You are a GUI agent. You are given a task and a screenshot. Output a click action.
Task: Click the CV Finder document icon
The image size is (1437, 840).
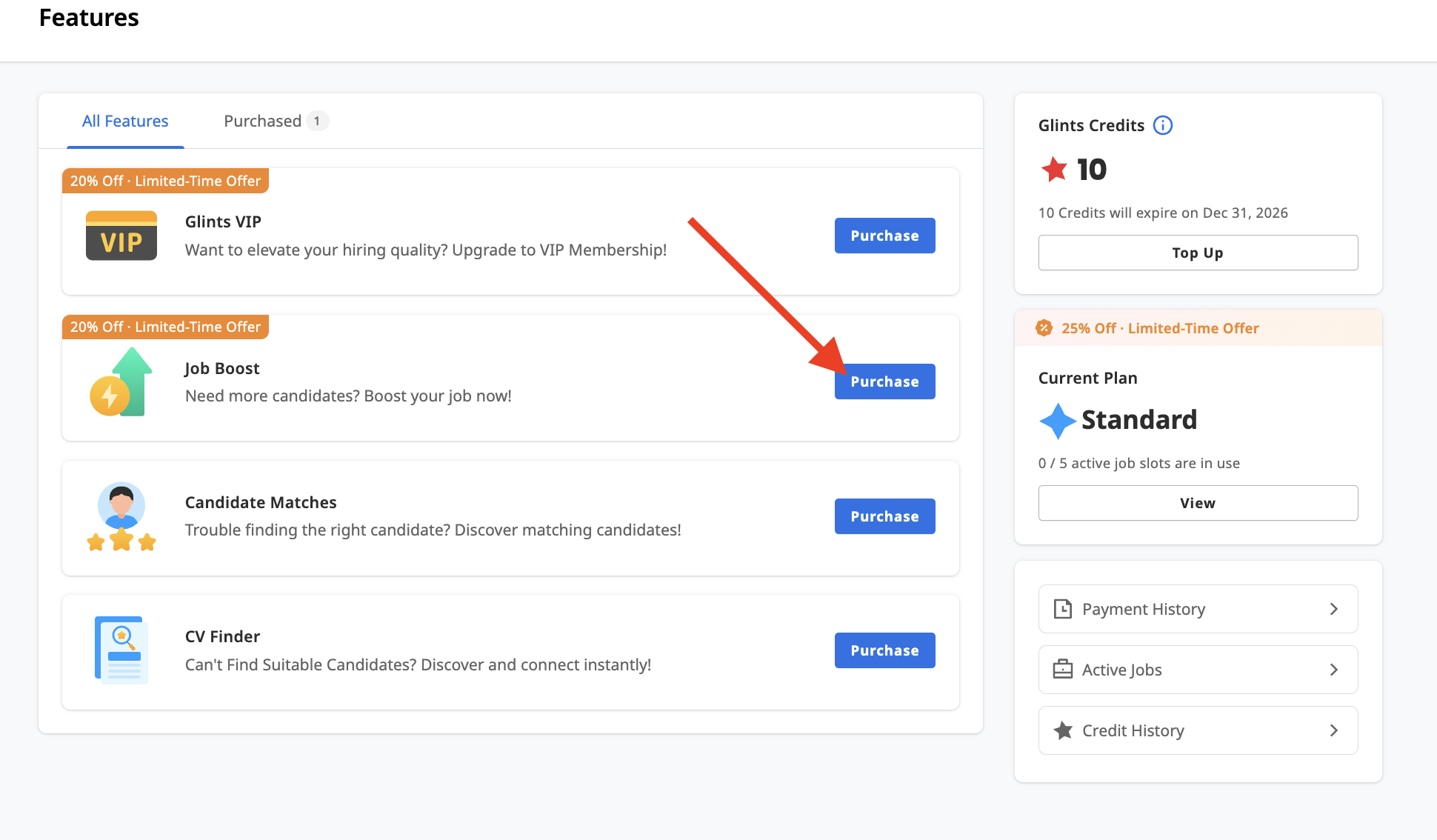[x=121, y=650]
